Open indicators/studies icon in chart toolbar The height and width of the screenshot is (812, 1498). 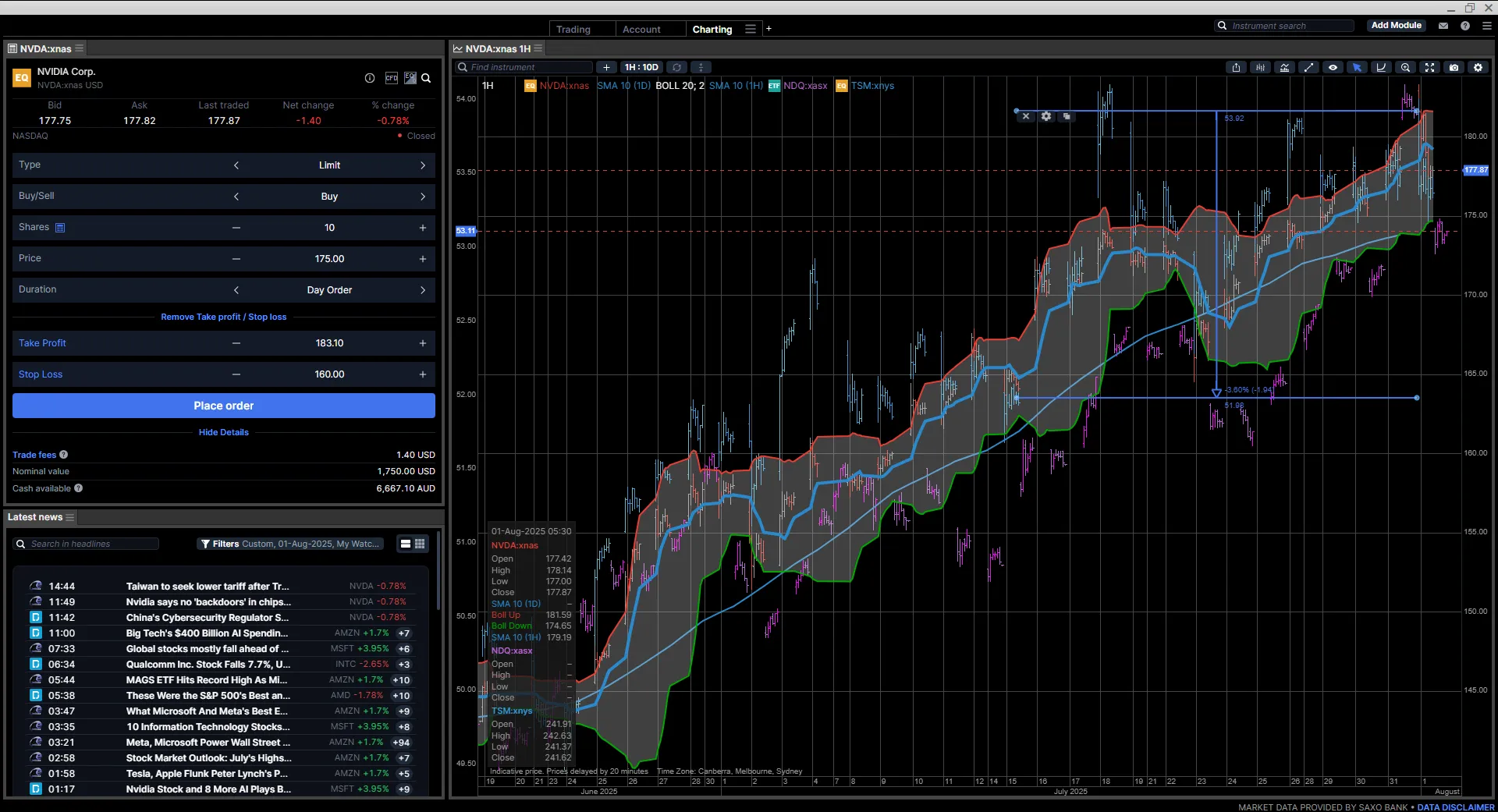click(1284, 68)
